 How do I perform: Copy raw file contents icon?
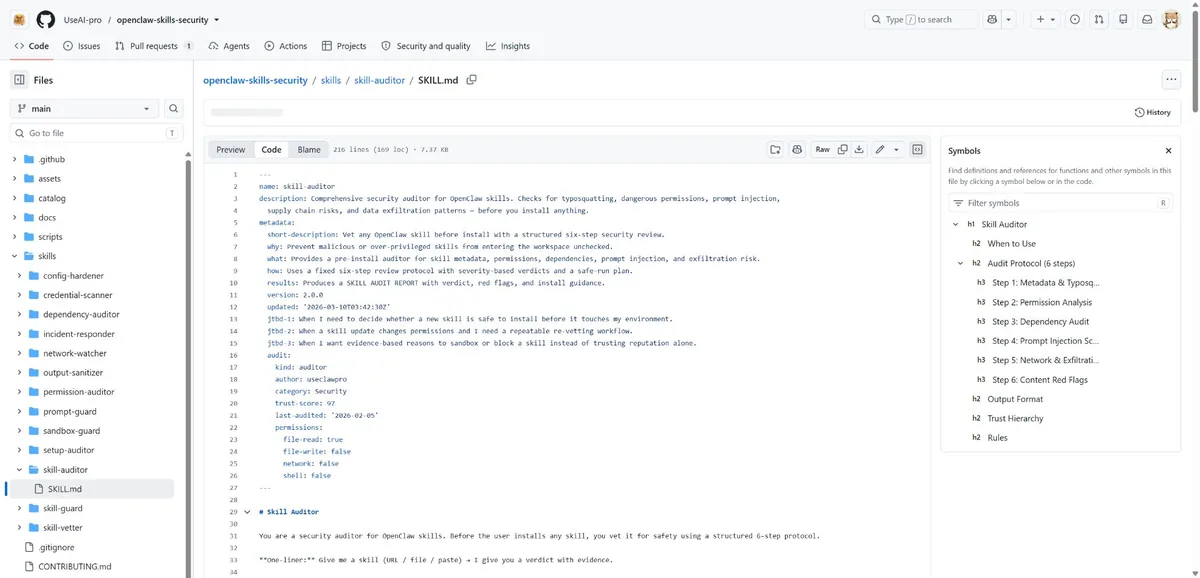pyautogui.click(x=843, y=149)
